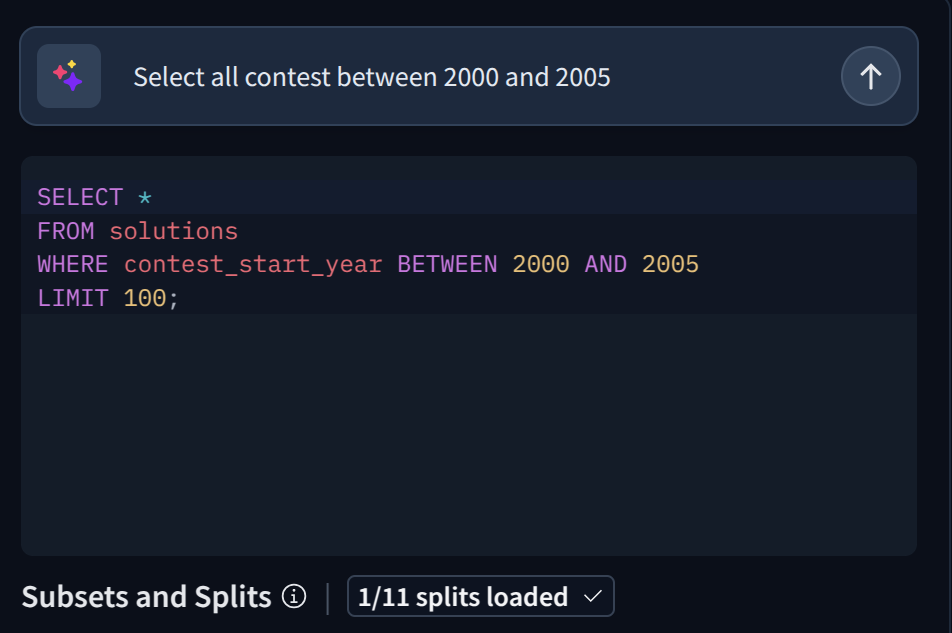Click the submit arrow to run the prompt

(870, 76)
